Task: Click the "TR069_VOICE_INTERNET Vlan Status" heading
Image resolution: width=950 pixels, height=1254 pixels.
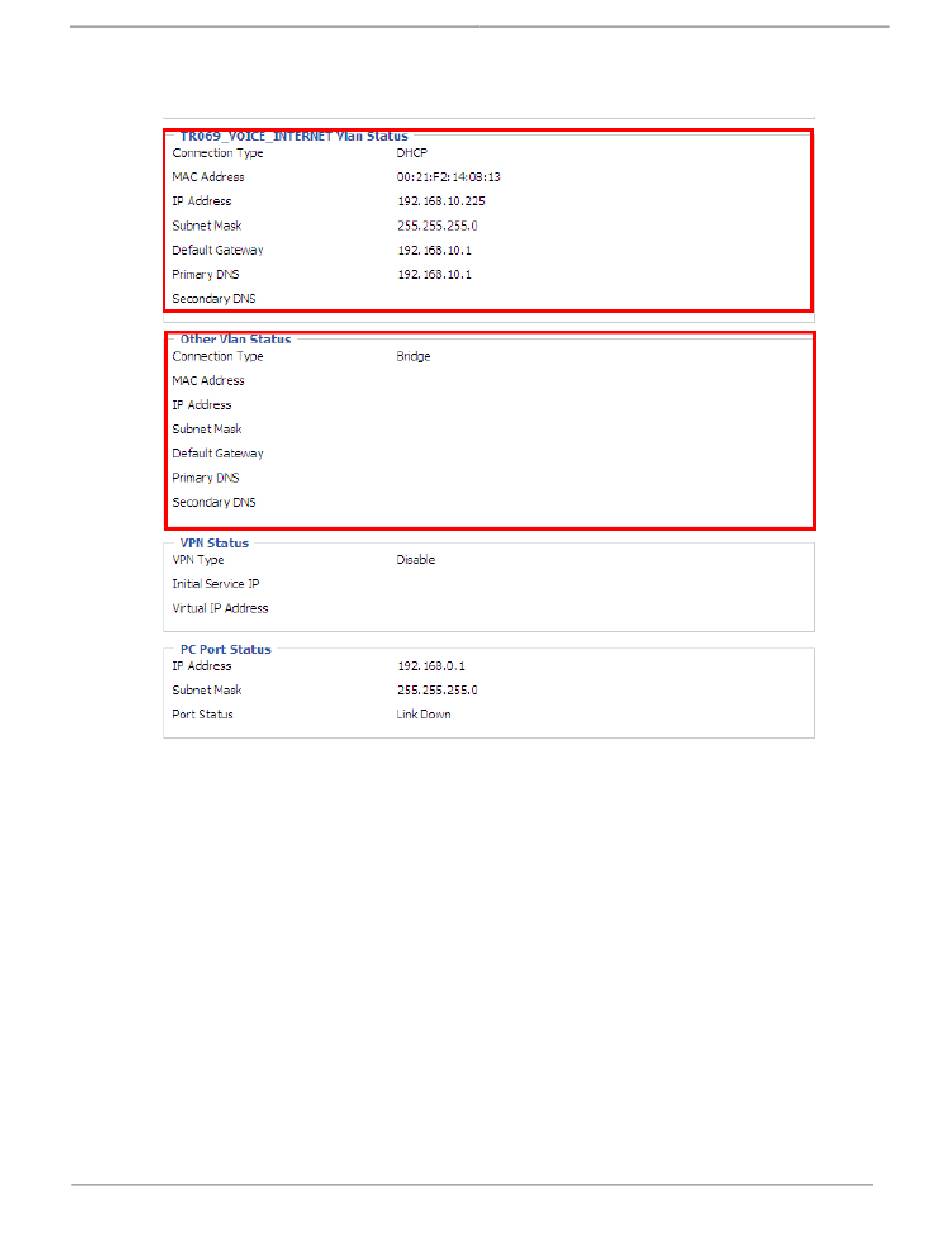Action: tap(294, 136)
